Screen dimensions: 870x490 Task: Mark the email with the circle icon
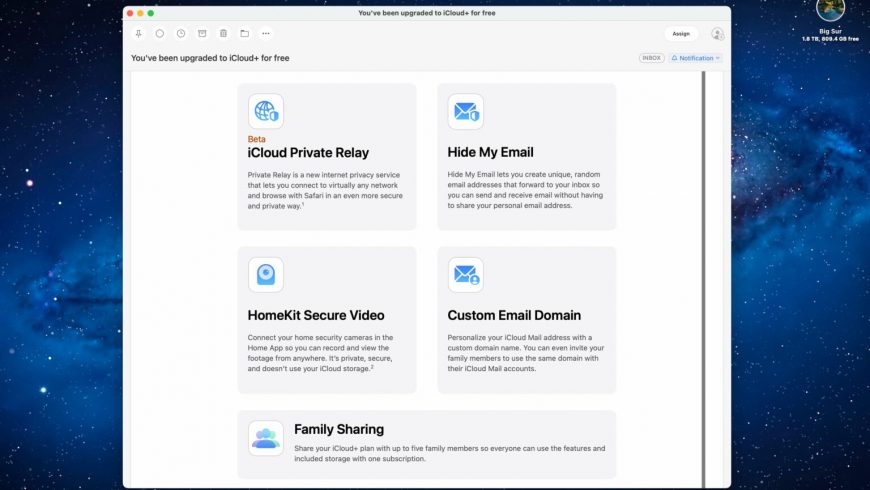tap(160, 33)
